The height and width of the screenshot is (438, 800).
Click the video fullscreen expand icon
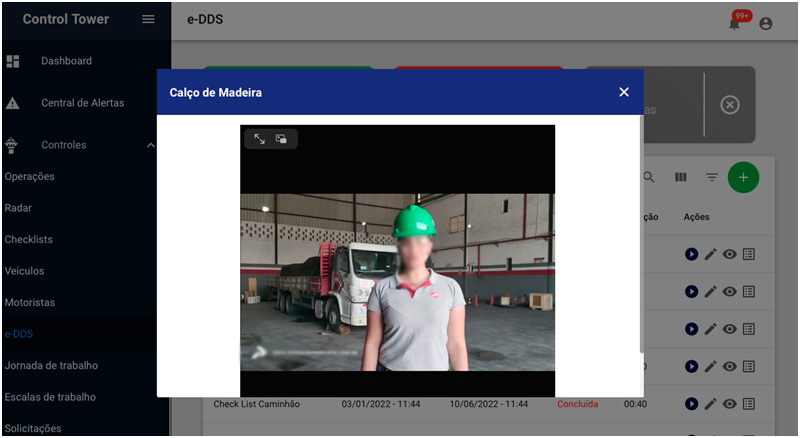[259, 139]
